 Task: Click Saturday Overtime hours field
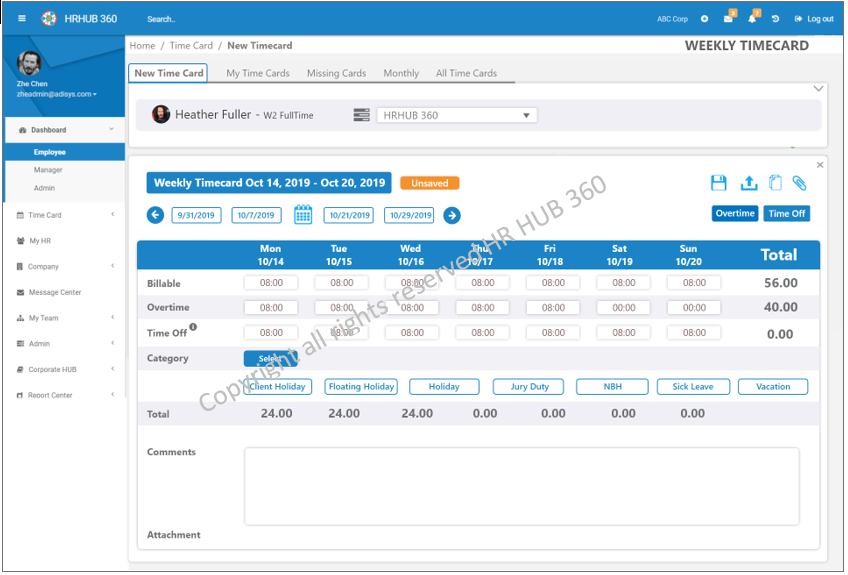(624, 307)
